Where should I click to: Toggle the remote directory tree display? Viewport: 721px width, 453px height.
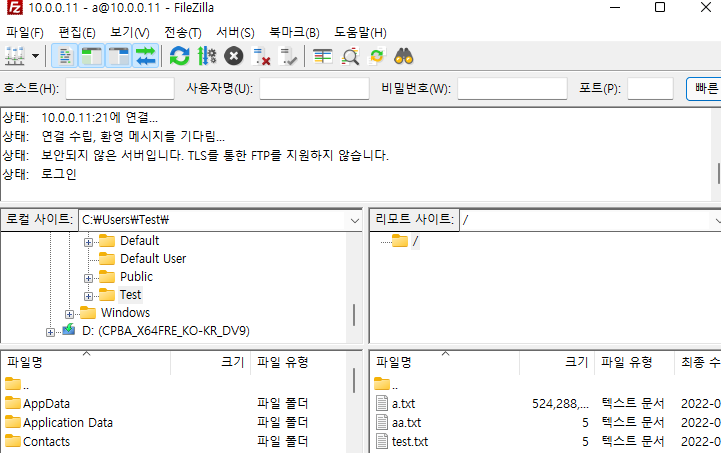[119, 56]
